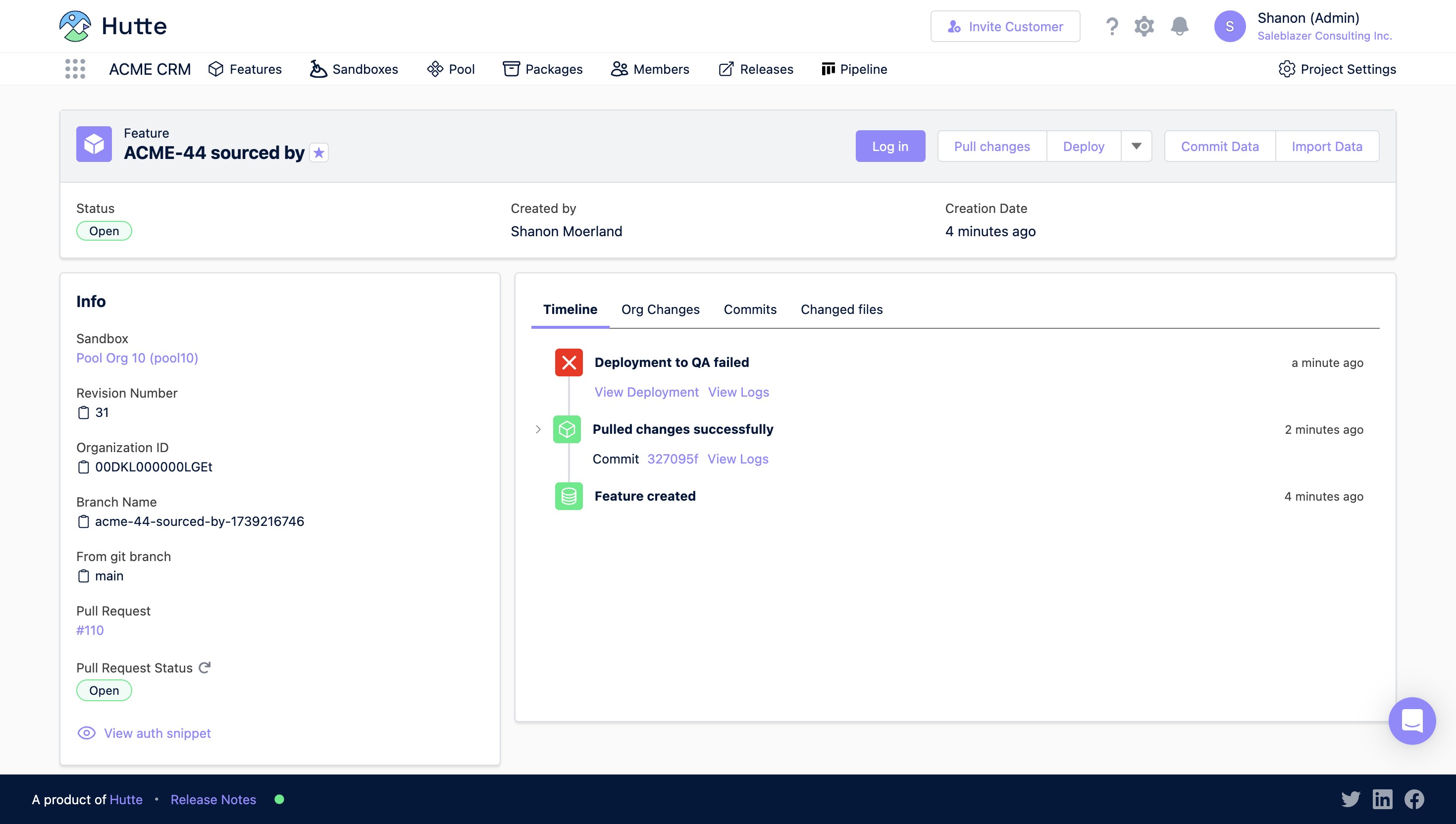Click the Hutte logo icon
The height and width of the screenshot is (824, 1456).
tap(75, 26)
